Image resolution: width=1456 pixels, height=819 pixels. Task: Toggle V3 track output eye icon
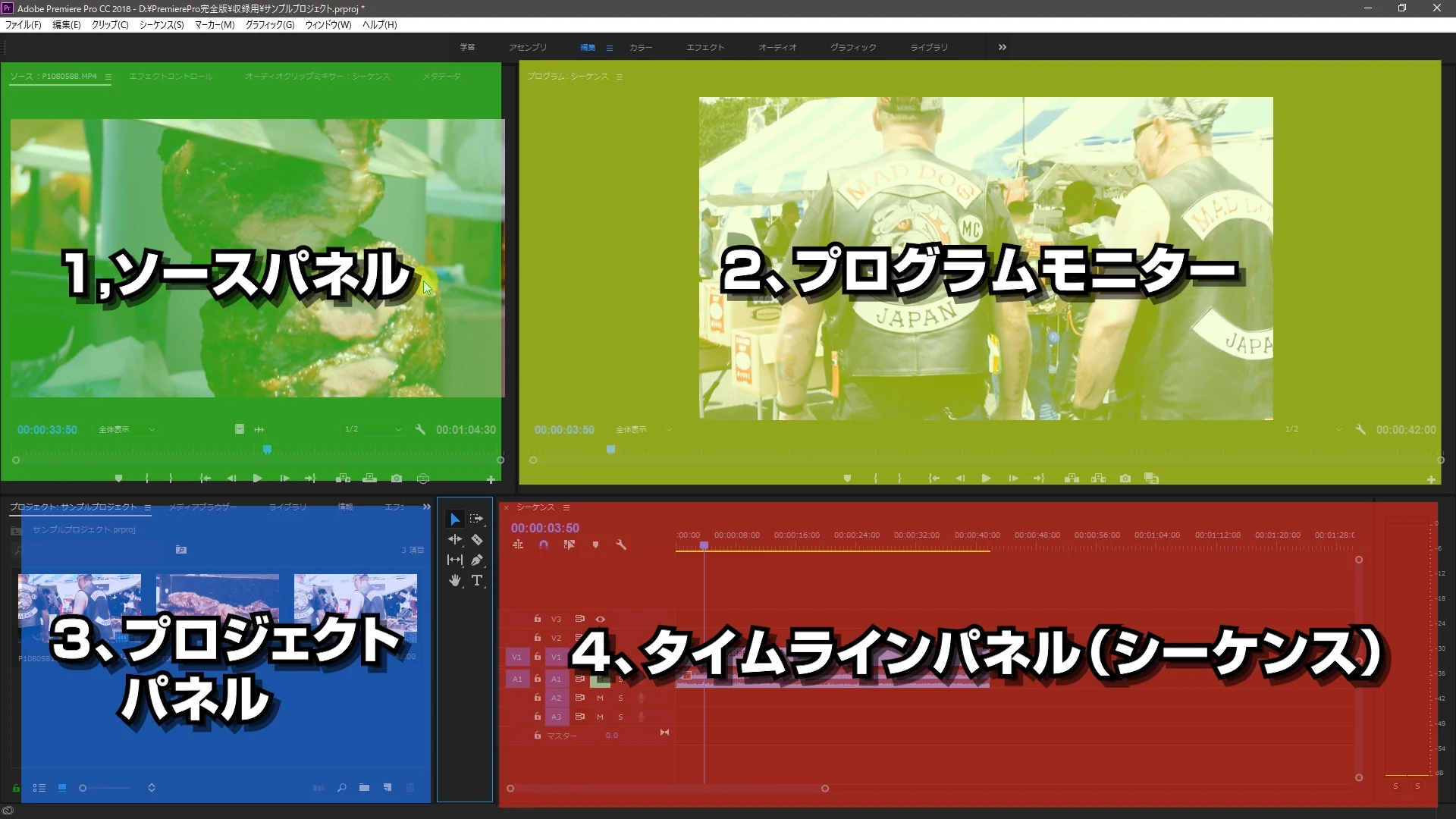[x=600, y=619]
